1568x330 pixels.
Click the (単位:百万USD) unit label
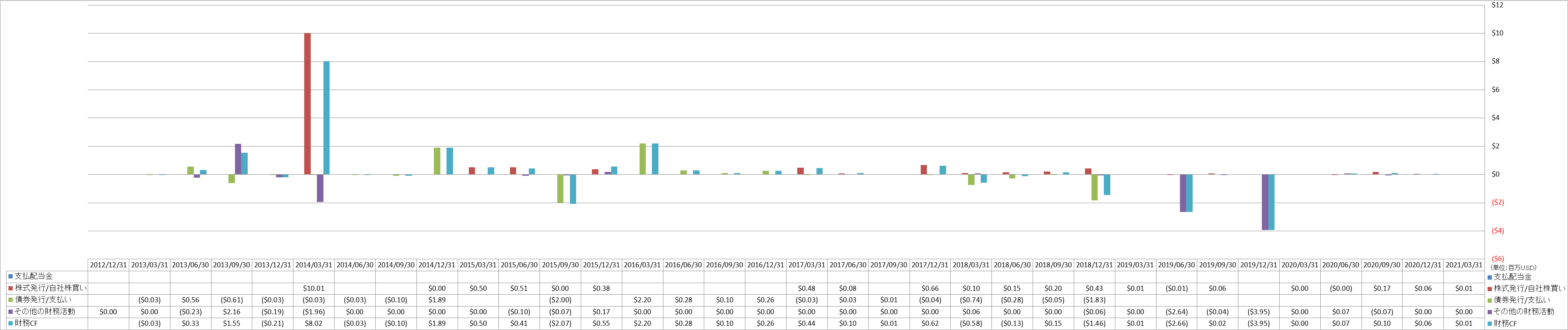(x=1513, y=267)
